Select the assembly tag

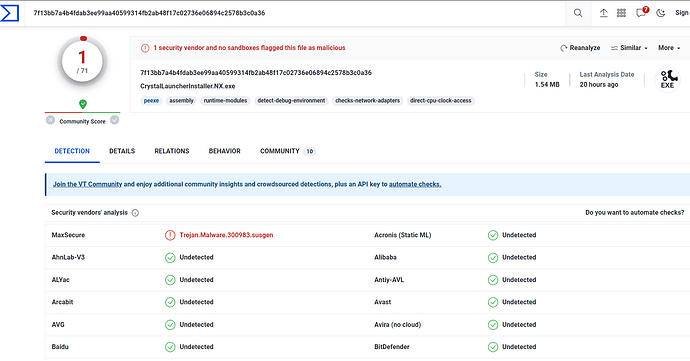point(181,101)
